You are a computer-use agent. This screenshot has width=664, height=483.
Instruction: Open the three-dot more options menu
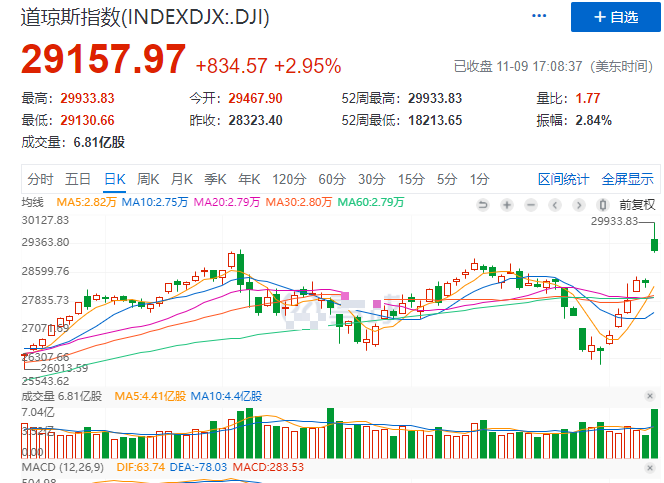click(x=539, y=16)
